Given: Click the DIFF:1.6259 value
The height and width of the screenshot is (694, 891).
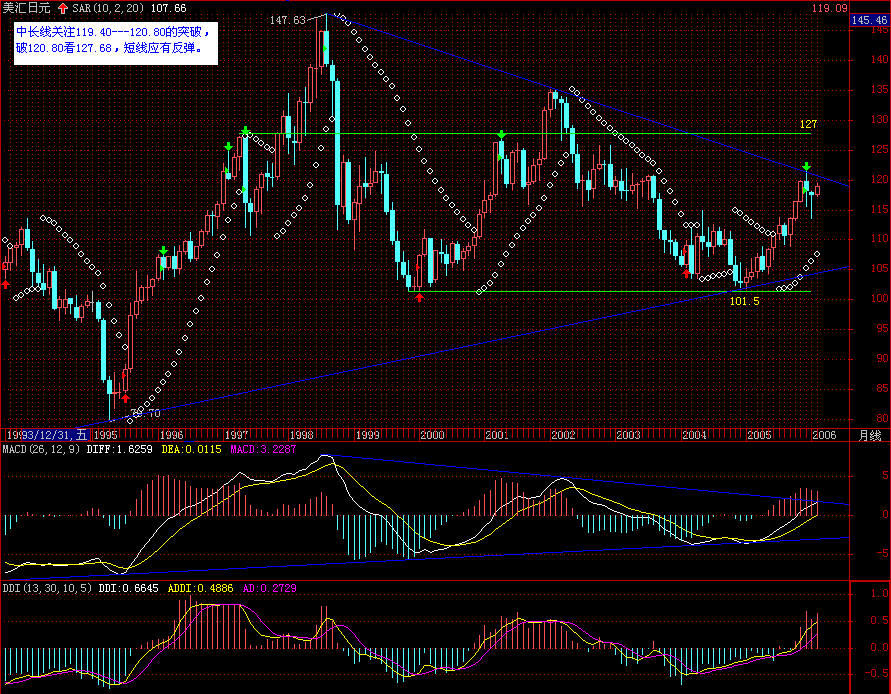Looking at the screenshot, I should click(x=119, y=449).
